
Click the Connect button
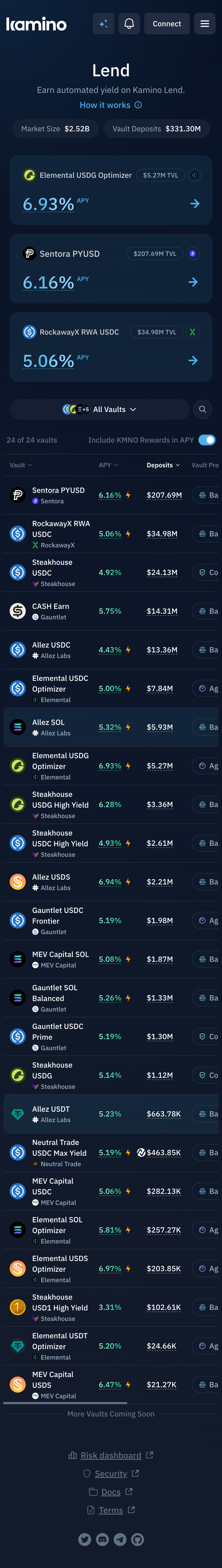pyautogui.click(x=167, y=24)
